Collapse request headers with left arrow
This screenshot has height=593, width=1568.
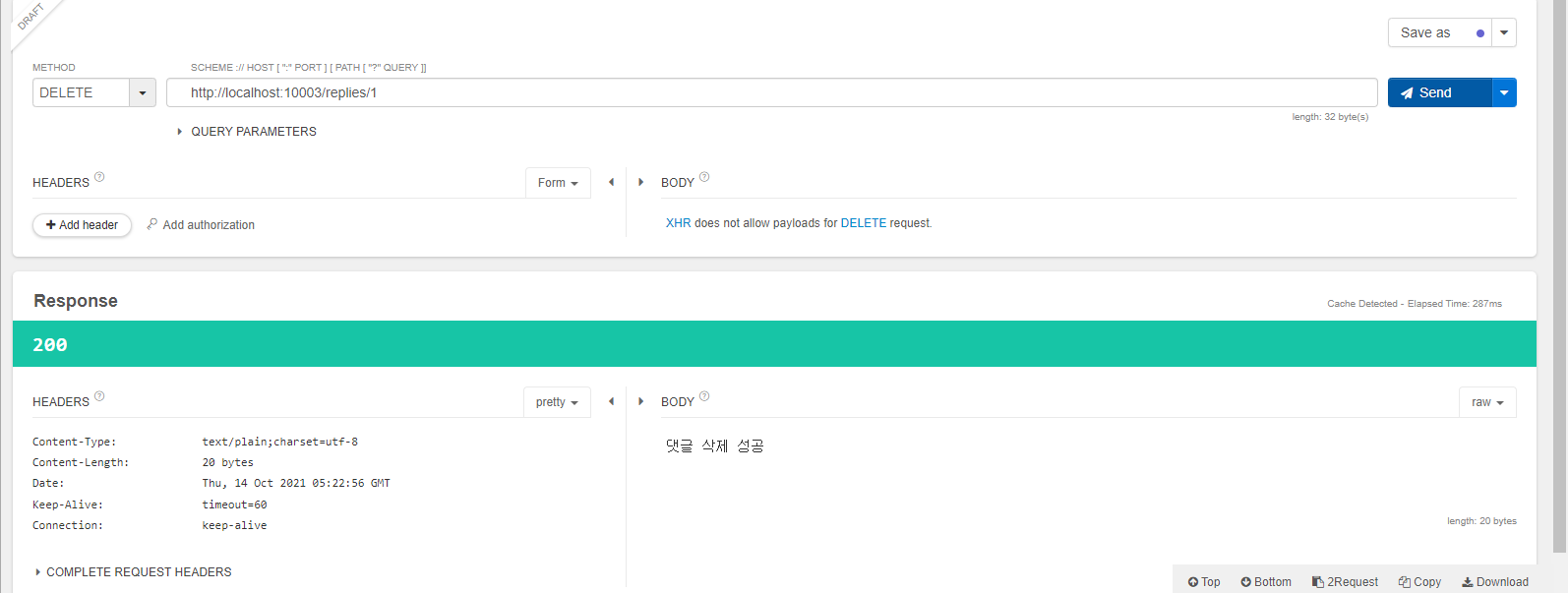611,182
